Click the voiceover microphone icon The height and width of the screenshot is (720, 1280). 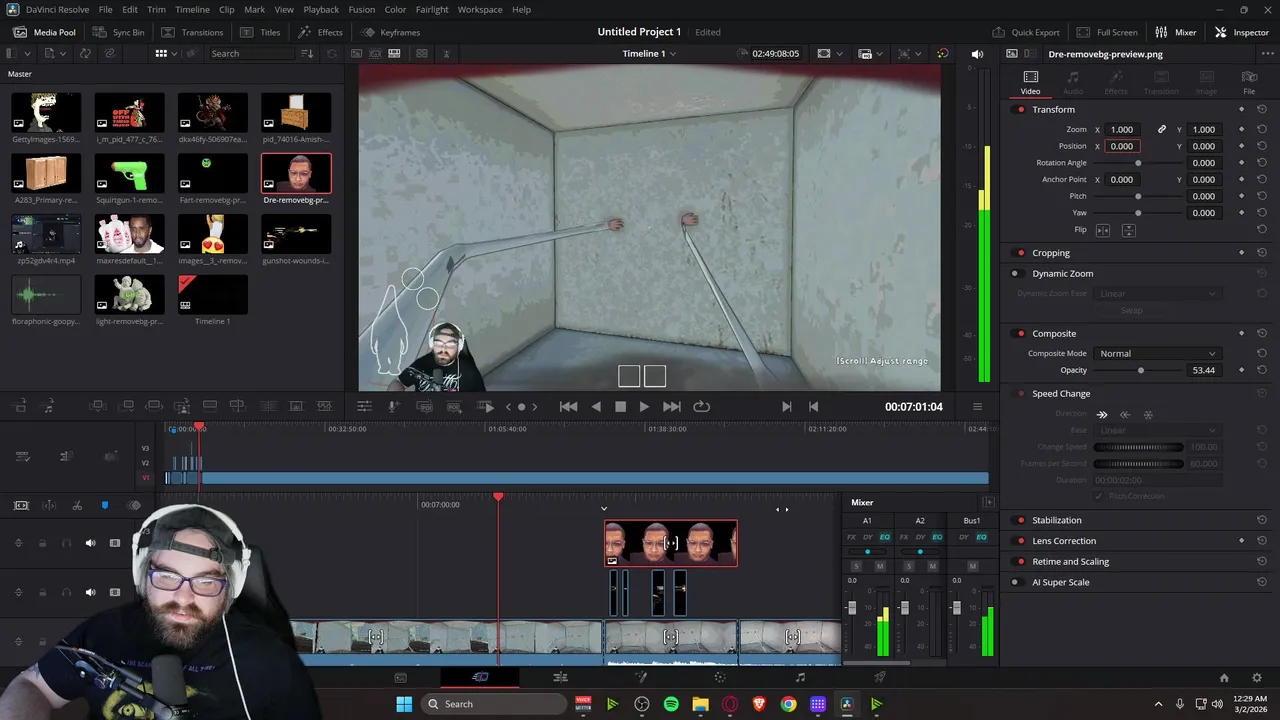point(394,406)
